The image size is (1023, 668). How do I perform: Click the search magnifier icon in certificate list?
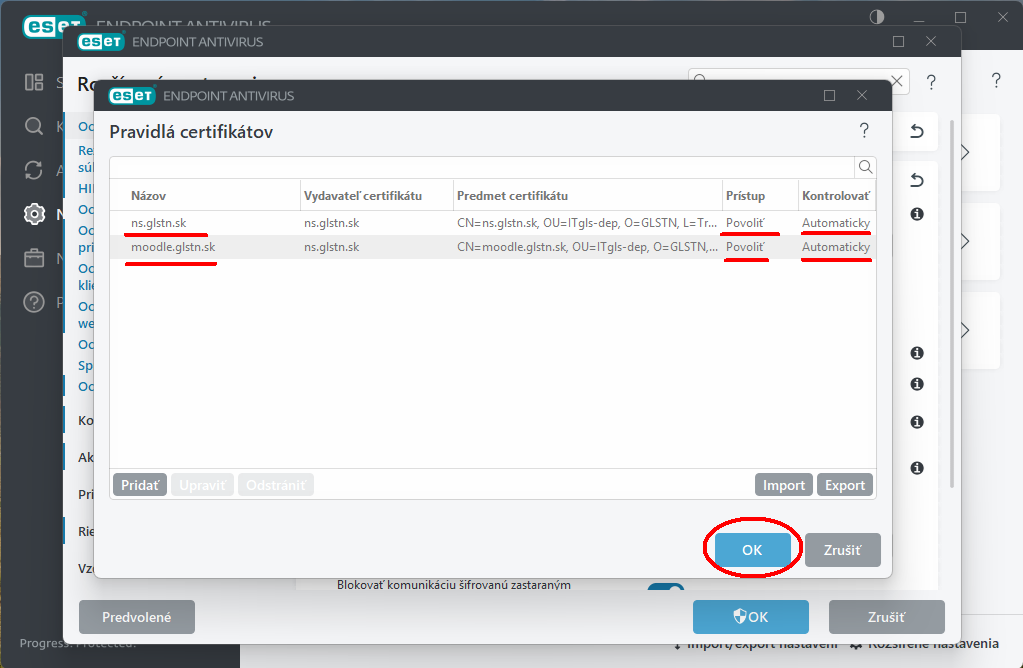click(x=865, y=167)
